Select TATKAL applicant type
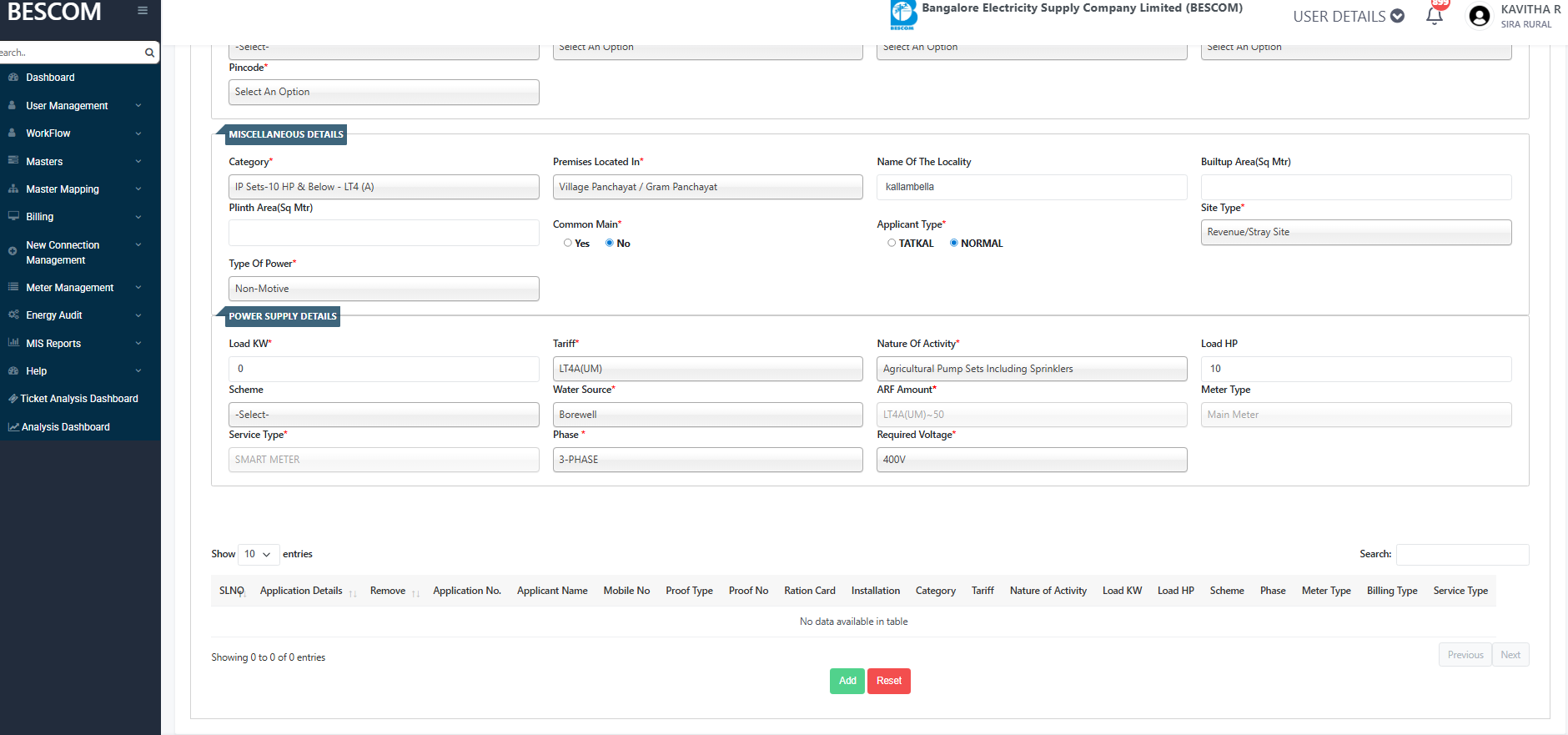1568x735 pixels. [892, 244]
